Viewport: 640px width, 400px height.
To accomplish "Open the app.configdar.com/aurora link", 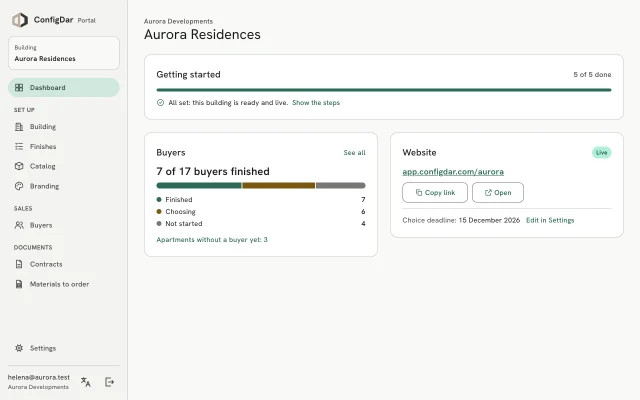I will 453,172.
